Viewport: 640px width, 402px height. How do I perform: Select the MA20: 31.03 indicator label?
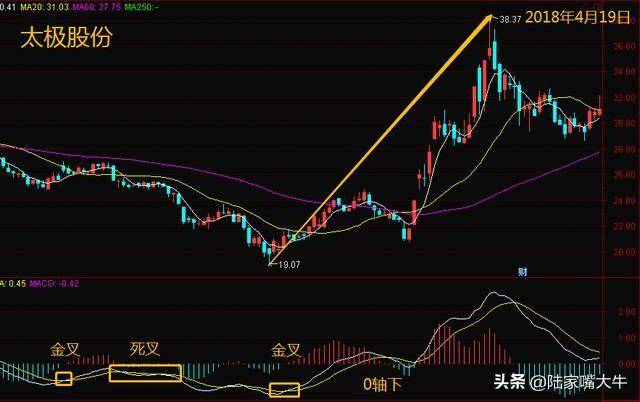pos(44,7)
